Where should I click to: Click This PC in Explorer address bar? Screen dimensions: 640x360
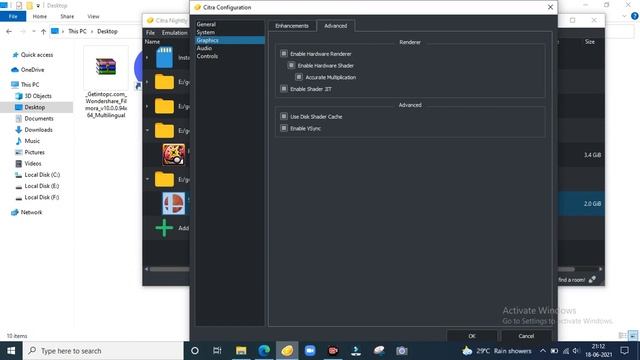pos(77,31)
